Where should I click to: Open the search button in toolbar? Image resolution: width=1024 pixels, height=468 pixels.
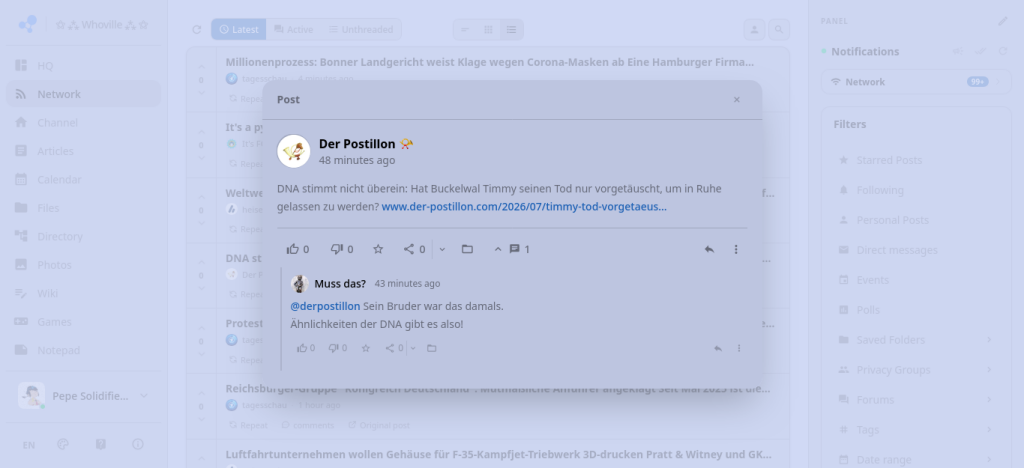coord(778,29)
